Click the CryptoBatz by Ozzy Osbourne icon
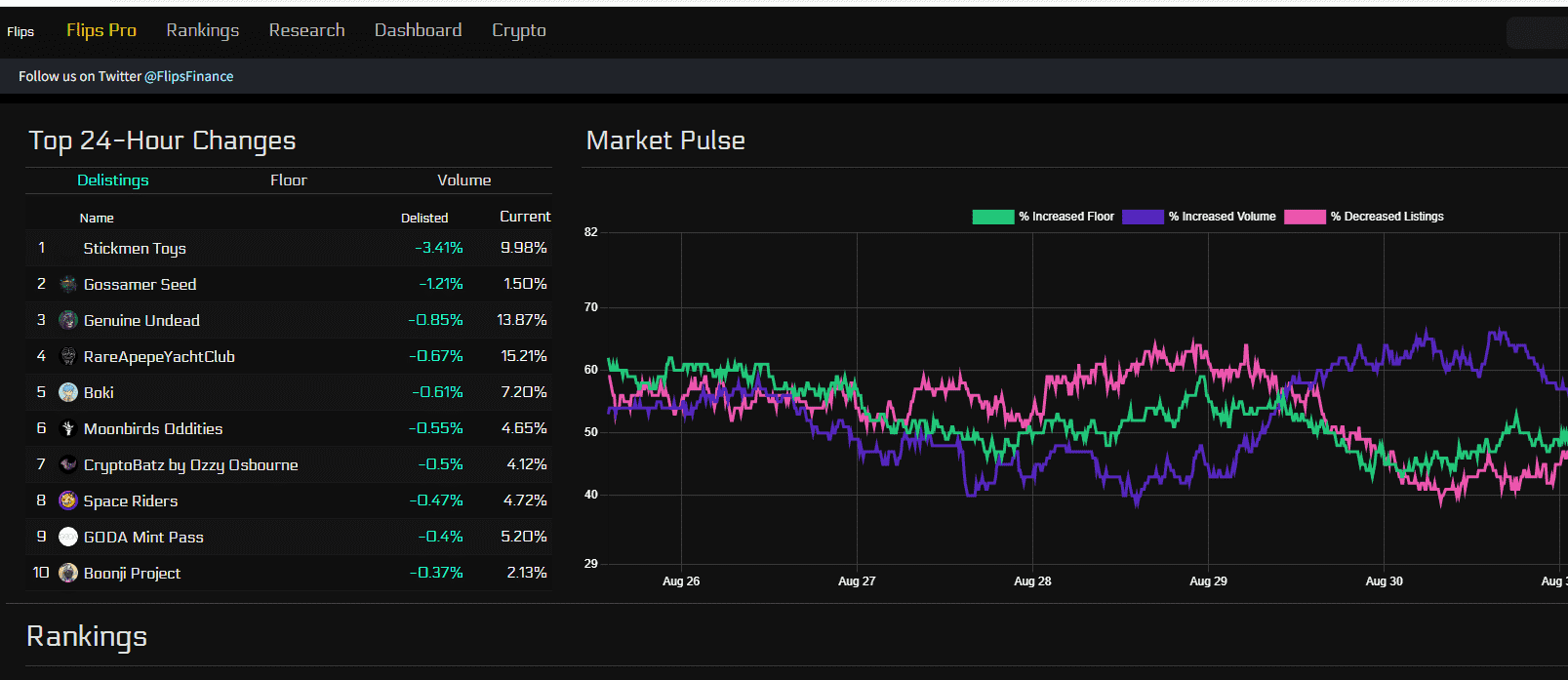This screenshot has width=1568, height=680. (x=68, y=464)
